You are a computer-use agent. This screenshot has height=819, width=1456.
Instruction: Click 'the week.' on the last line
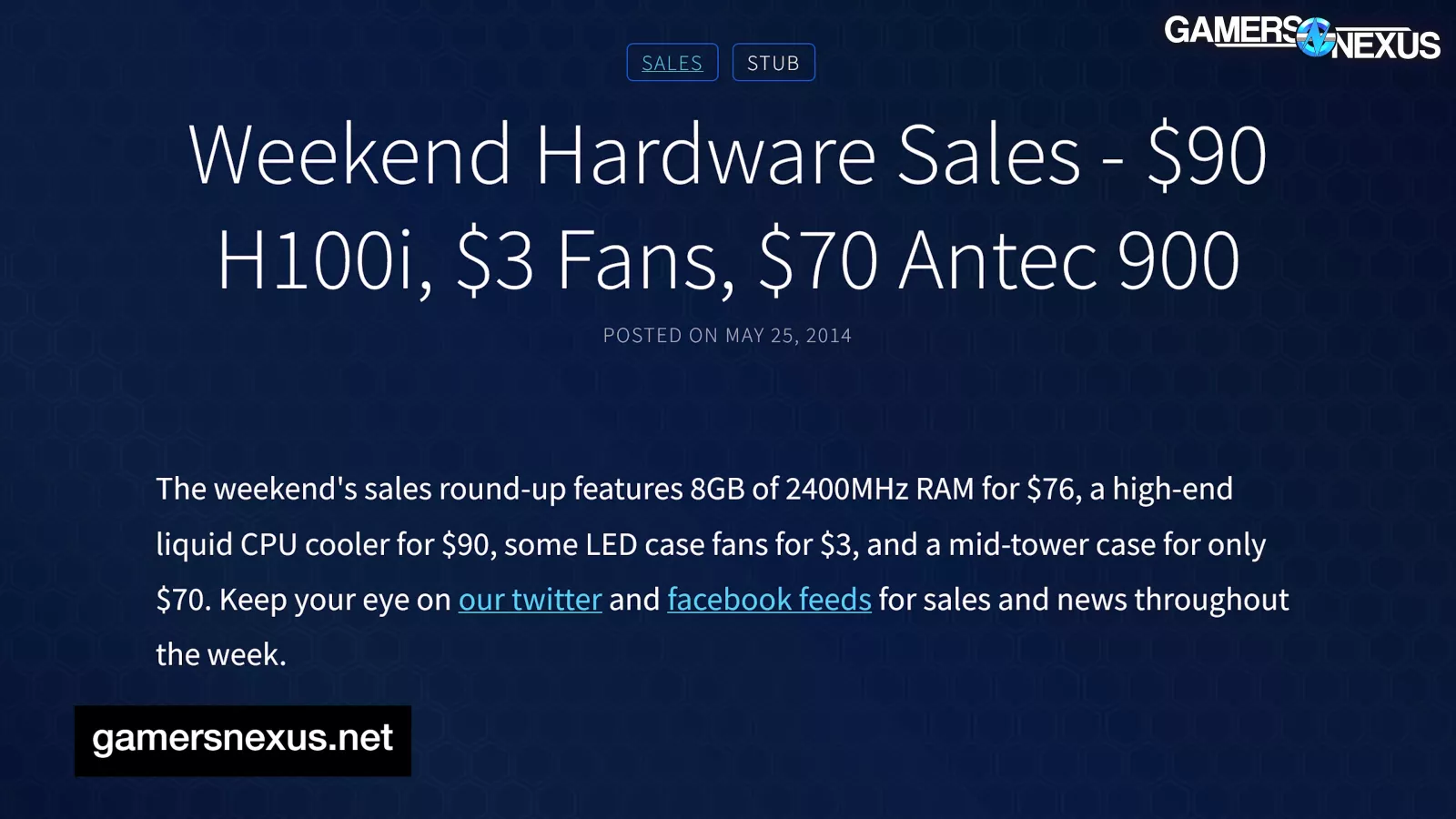pos(221,654)
